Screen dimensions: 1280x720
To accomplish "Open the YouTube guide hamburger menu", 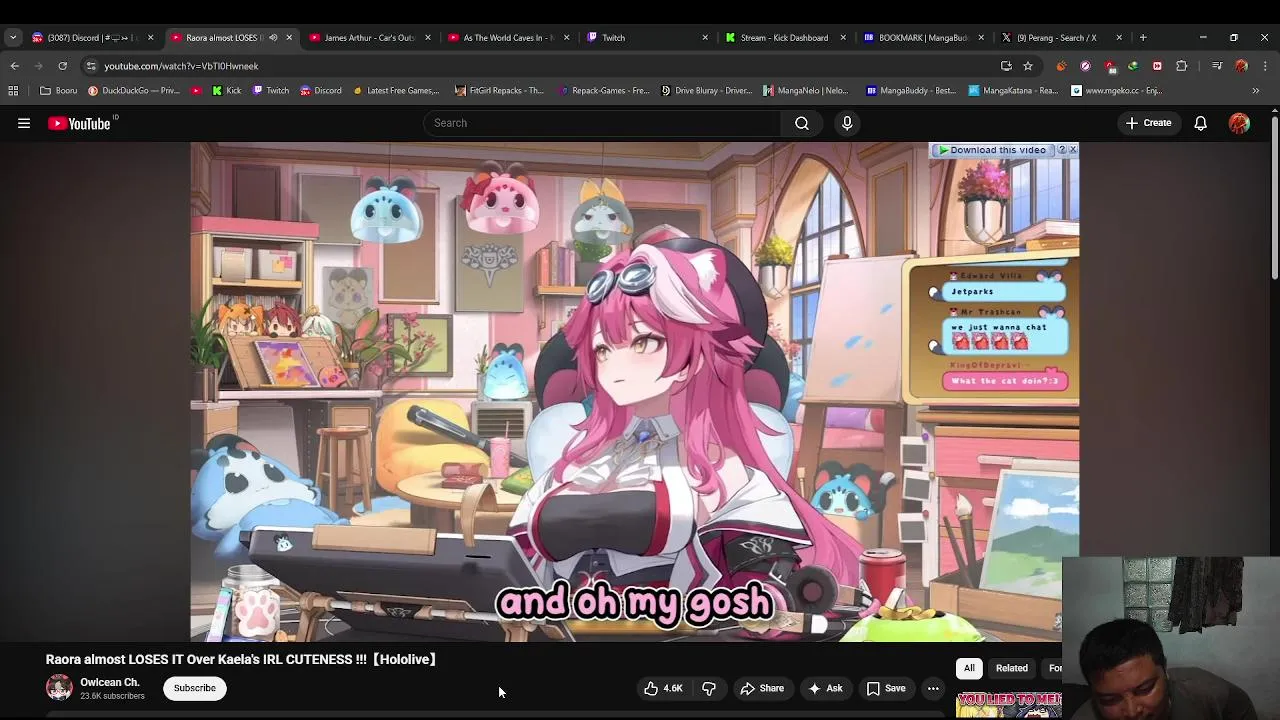I will (24, 123).
